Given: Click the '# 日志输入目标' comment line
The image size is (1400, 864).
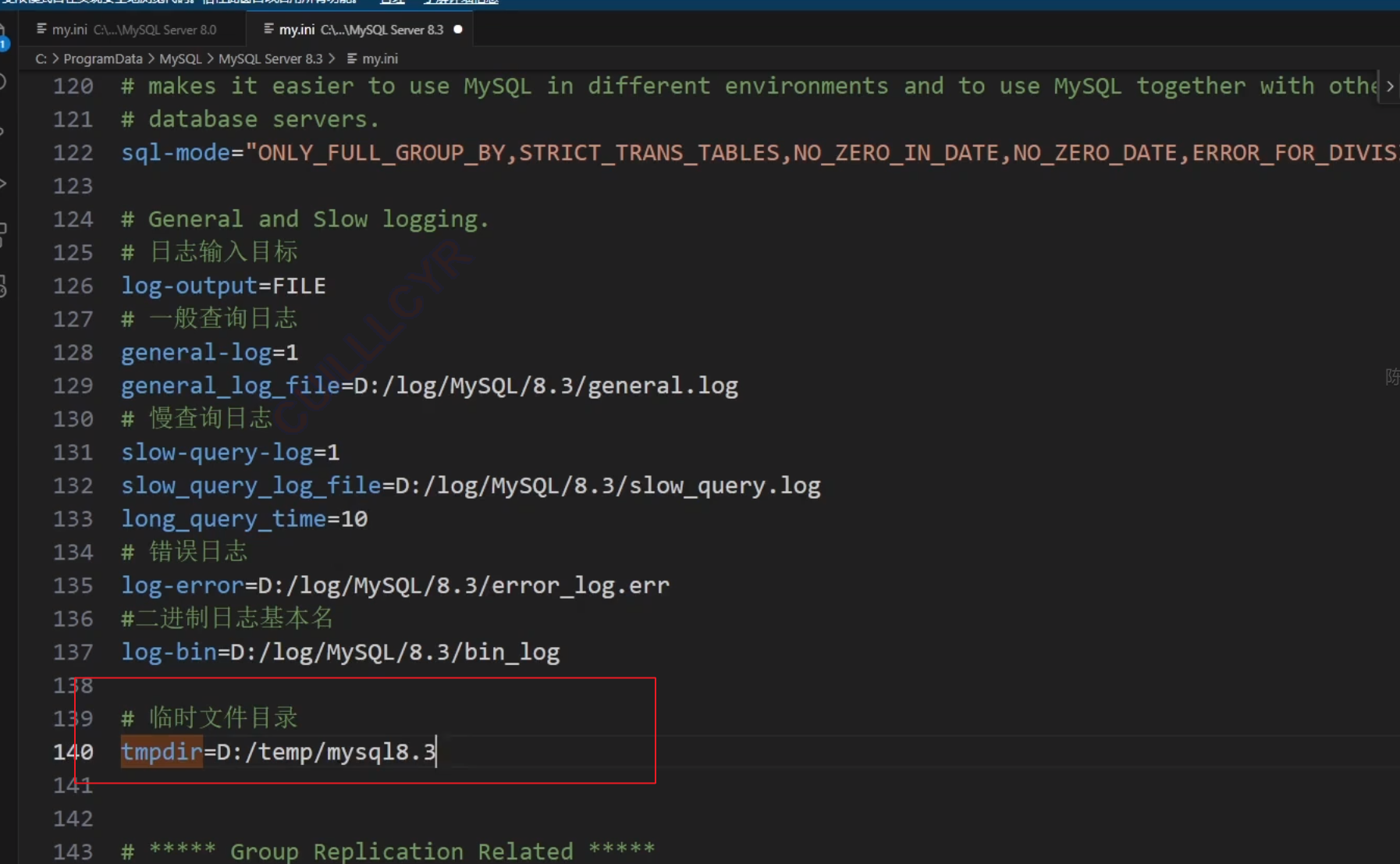Looking at the screenshot, I should (209, 252).
